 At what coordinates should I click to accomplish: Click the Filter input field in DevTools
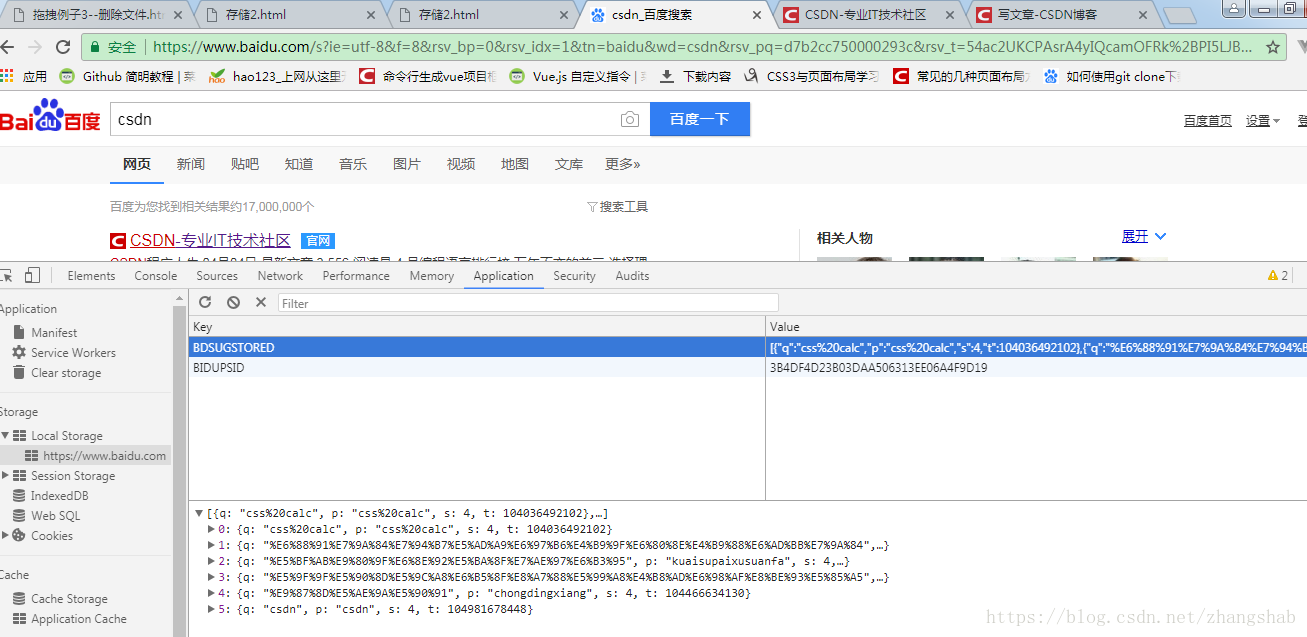pos(528,302)
